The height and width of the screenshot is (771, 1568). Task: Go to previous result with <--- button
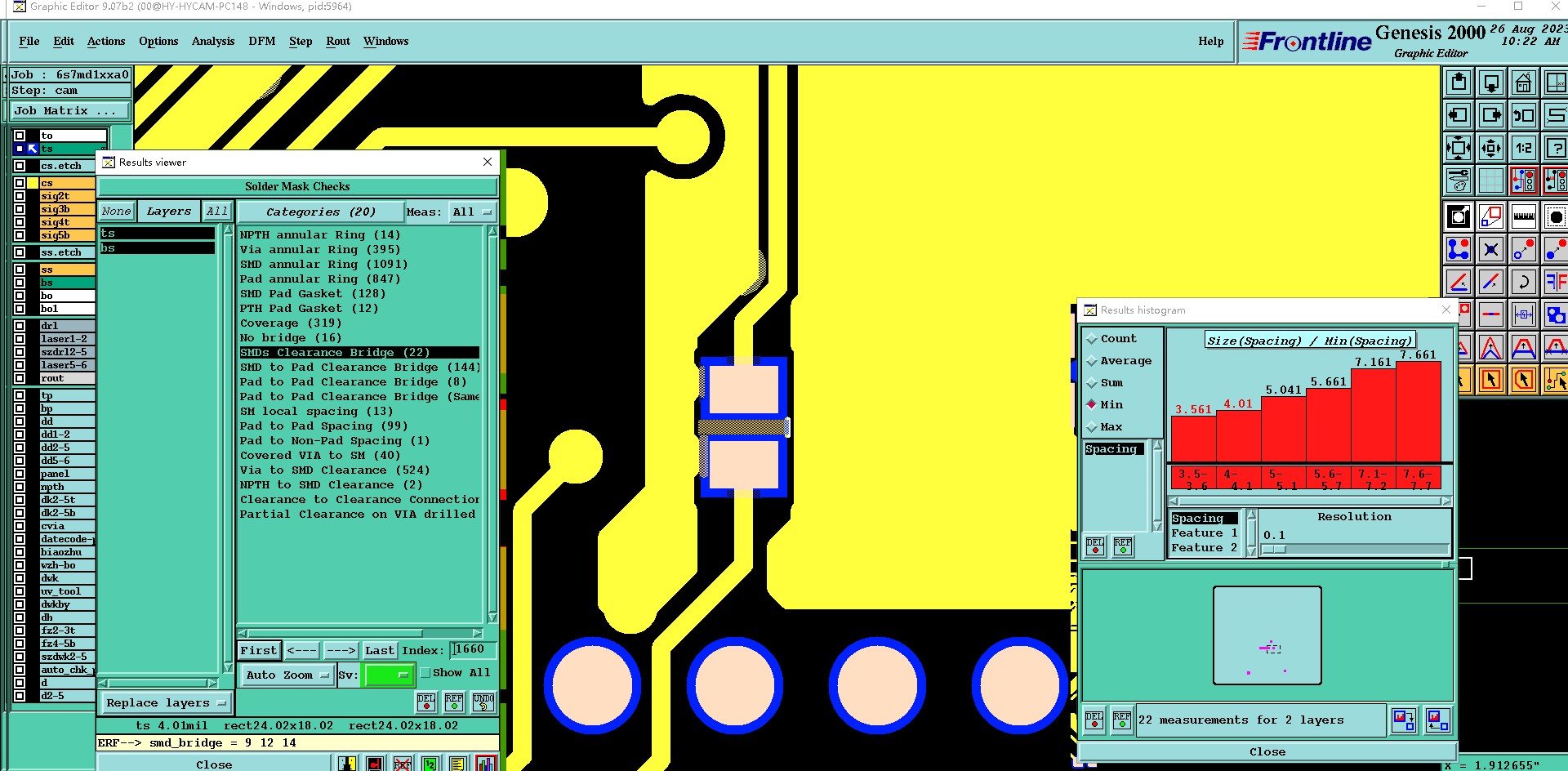[302, 651]
